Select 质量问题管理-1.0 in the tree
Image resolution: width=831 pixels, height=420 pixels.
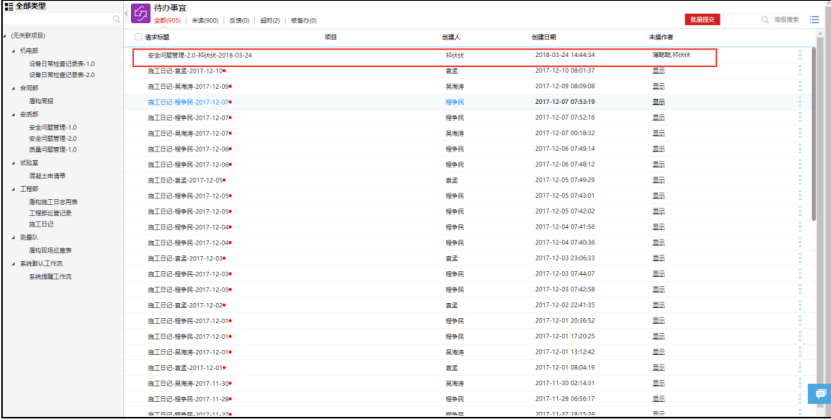(53, 150)
